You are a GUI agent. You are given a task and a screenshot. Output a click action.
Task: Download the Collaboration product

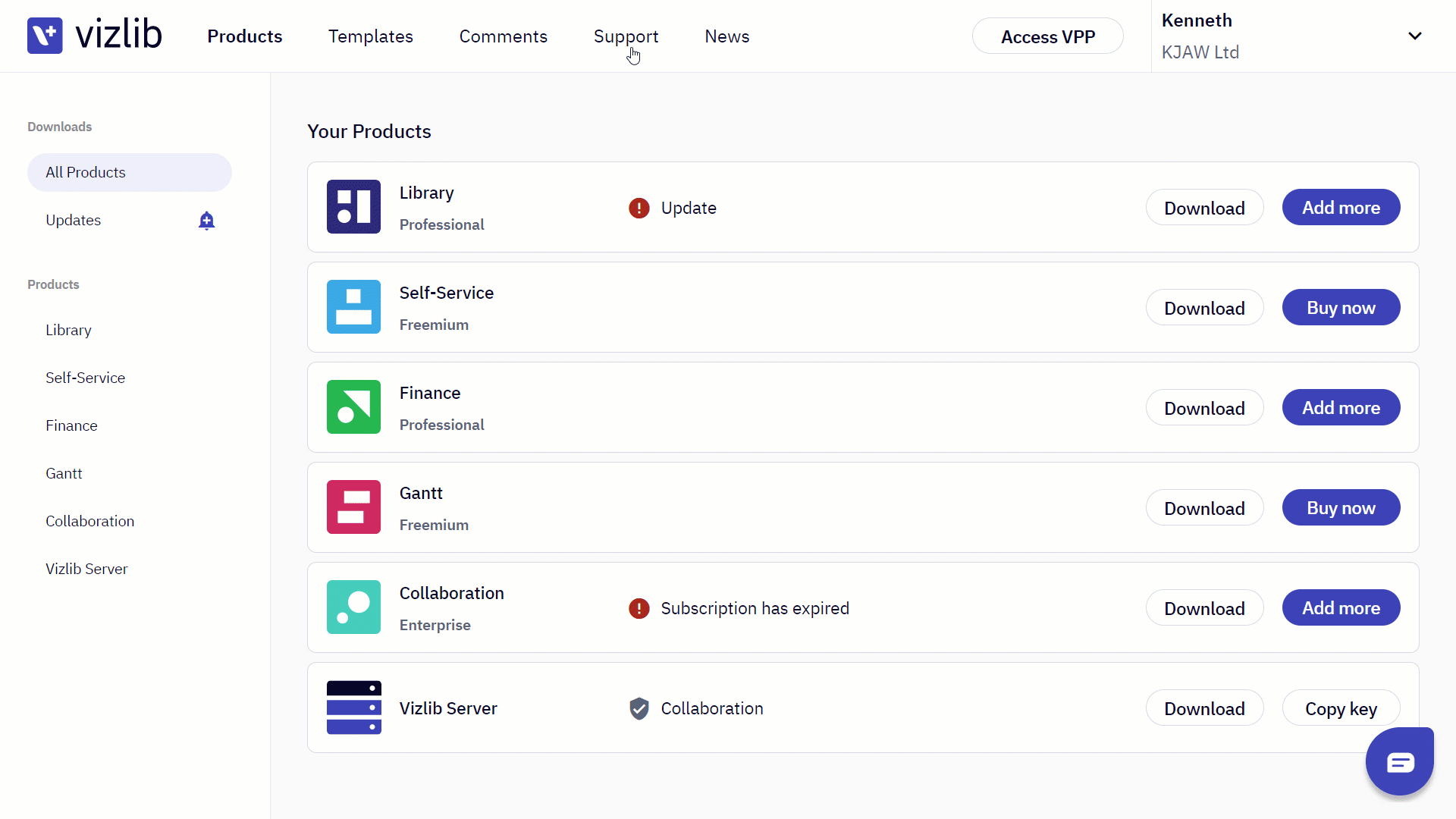(1204, 608)
